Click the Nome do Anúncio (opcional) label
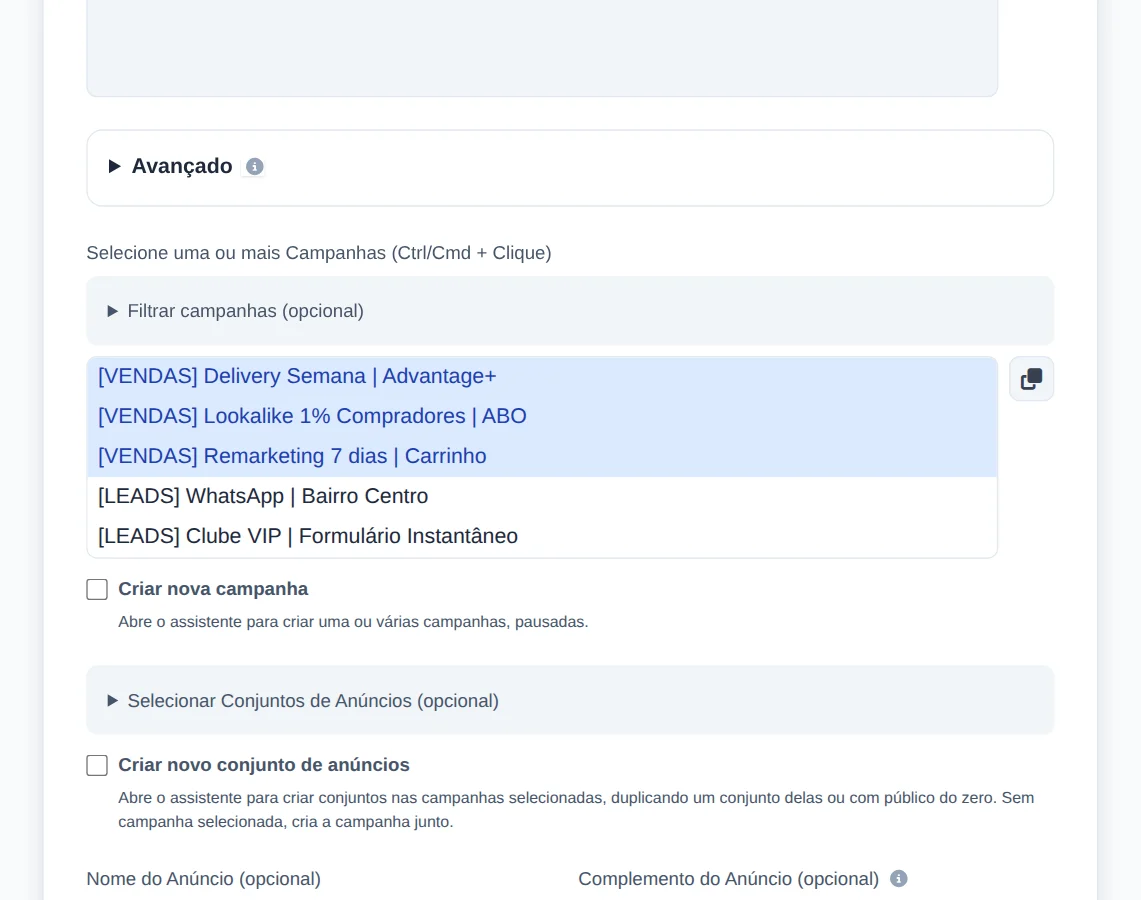 click(x=204, y=879)
